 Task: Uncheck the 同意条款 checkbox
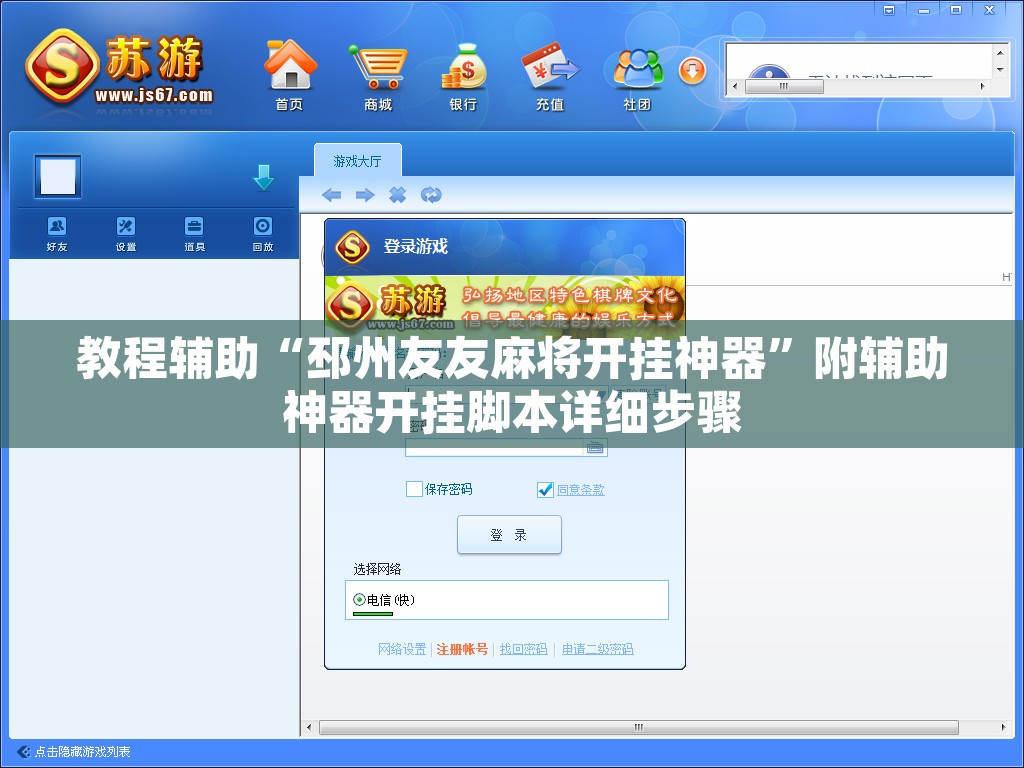coord(545,489)
